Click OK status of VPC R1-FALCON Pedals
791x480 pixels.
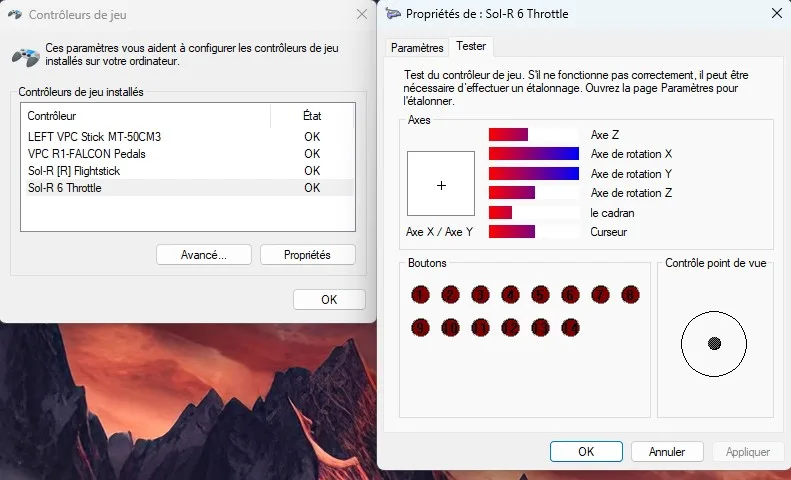point(312,154)
